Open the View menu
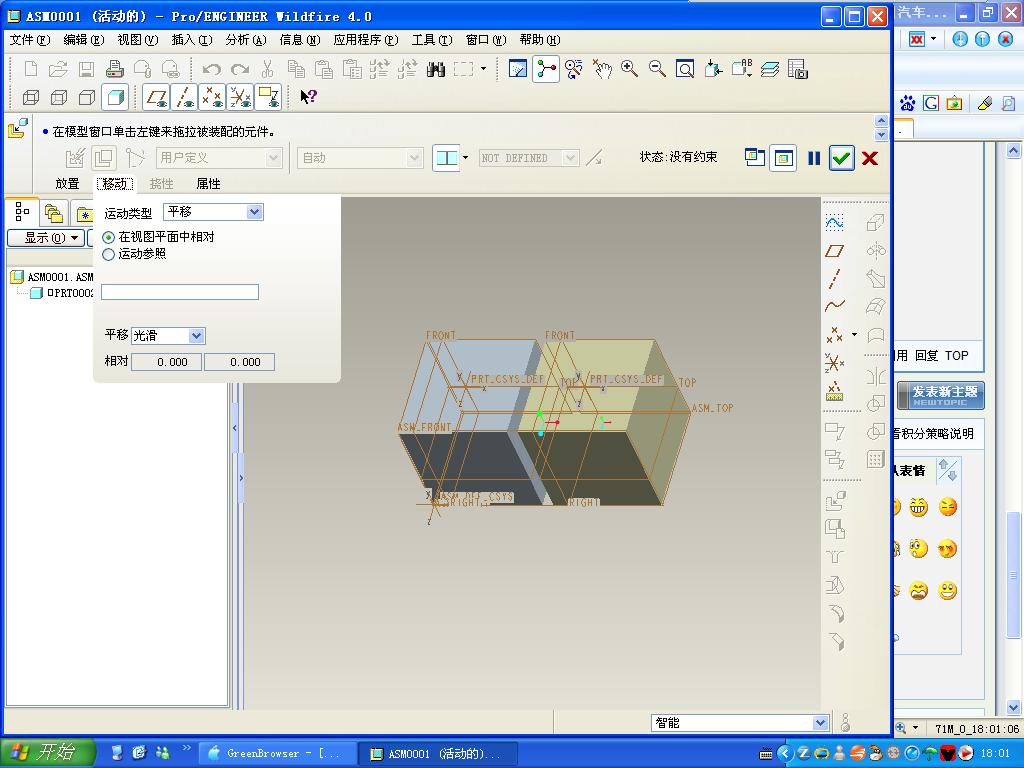The width and height of the screenshot is (1024, 768). [x=138, y=40]
